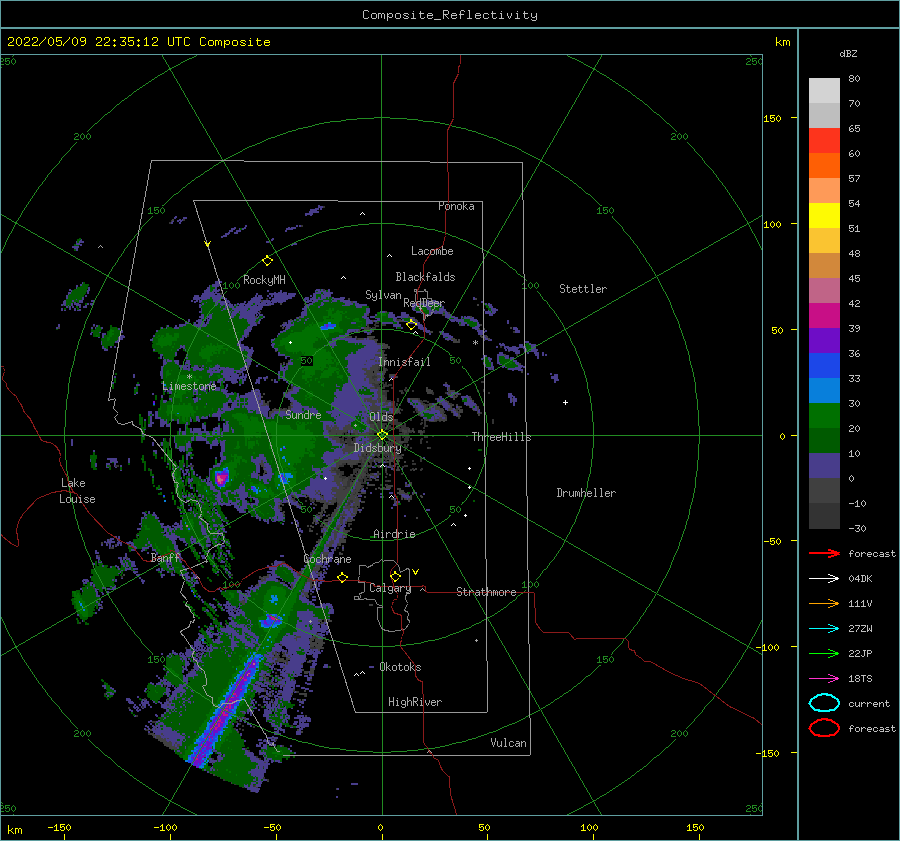900x841 pixels.
Task: Click the Lake Louise label
Action: click(x=77, y=491)
